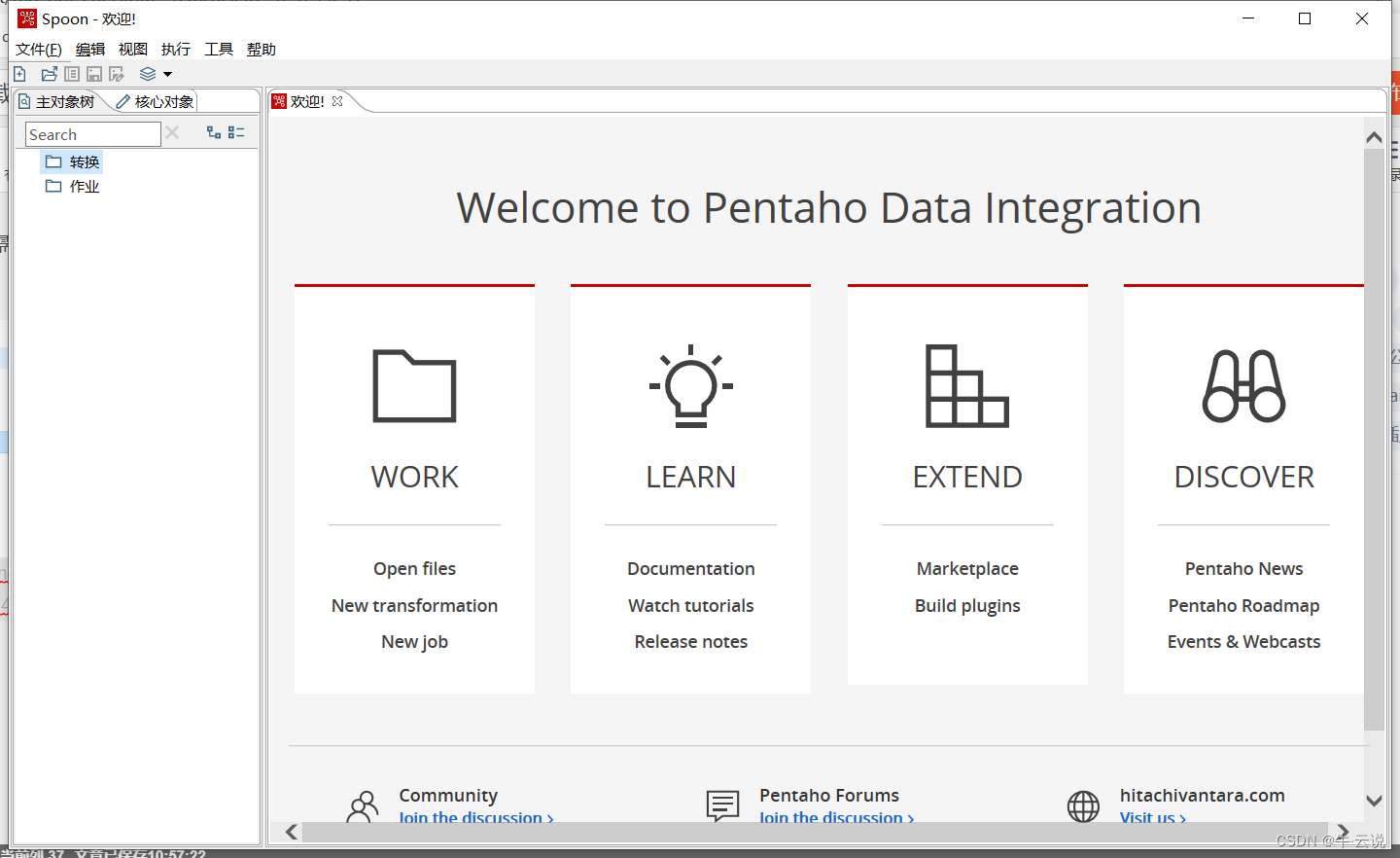The height and width of the screenshot is (858, 1400).
Task: Switch to the 核心对象 tab
Action: click(x=156, y=101)
